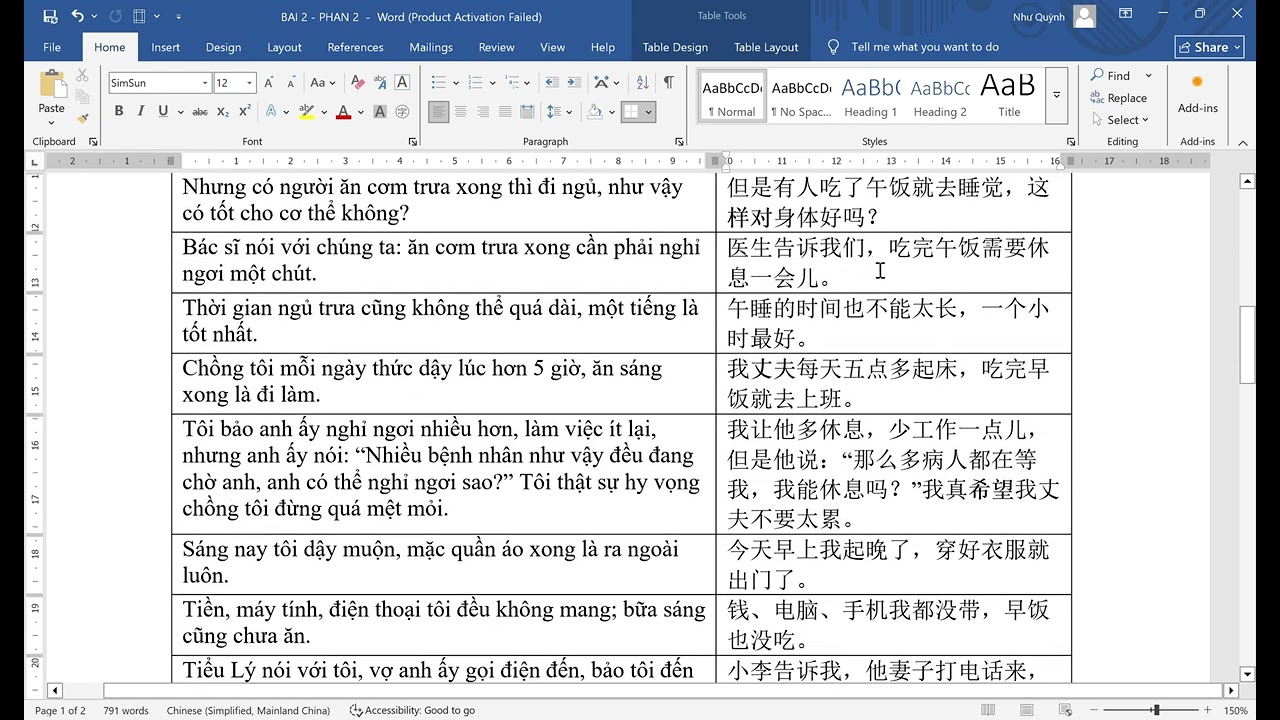Open the Table Design tab
1280x720 pixels.
[675, 47]
